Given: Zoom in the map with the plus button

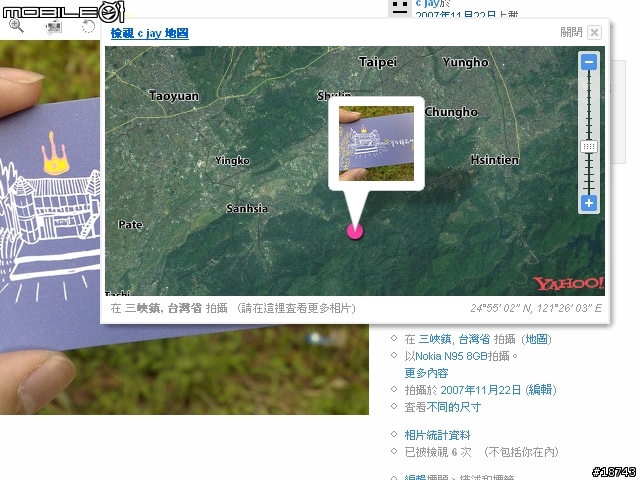Looking at the screenshot, I should coord(589,203).
